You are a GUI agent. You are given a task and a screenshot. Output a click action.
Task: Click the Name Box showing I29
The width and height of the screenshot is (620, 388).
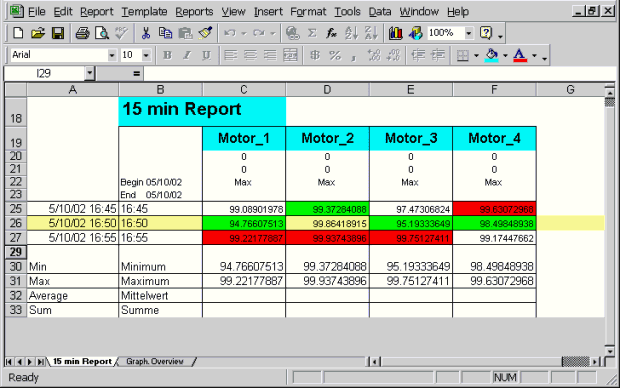pyautogui.click(x=44, y=73)
